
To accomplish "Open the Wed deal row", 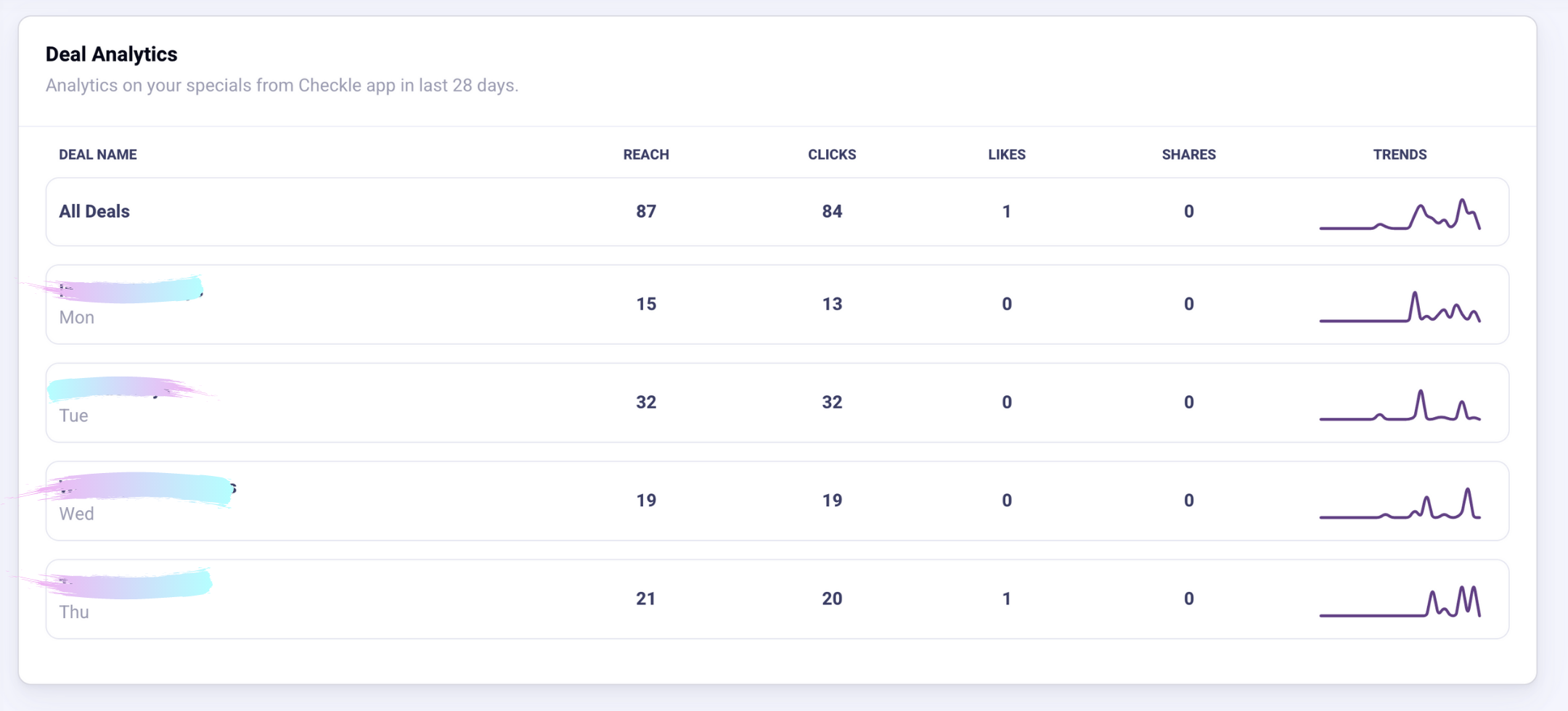I will coord(777,501).
